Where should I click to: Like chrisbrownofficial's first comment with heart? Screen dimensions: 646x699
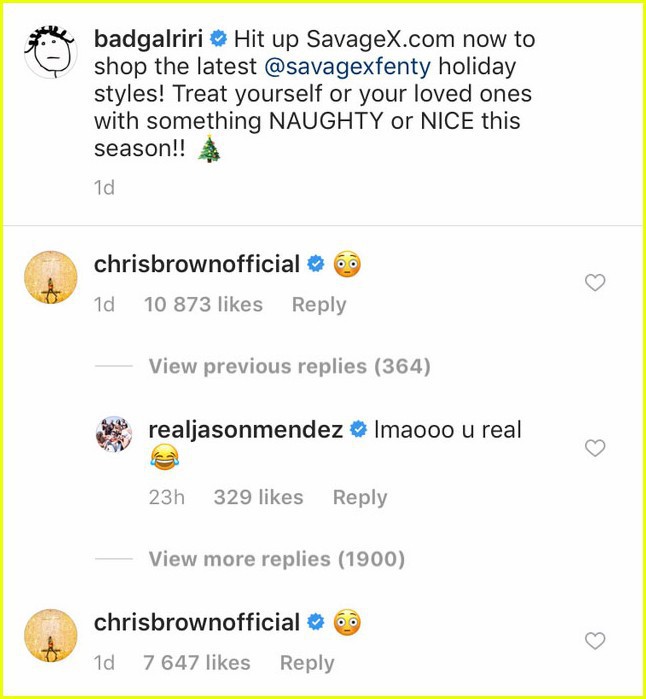pos(595,283)
